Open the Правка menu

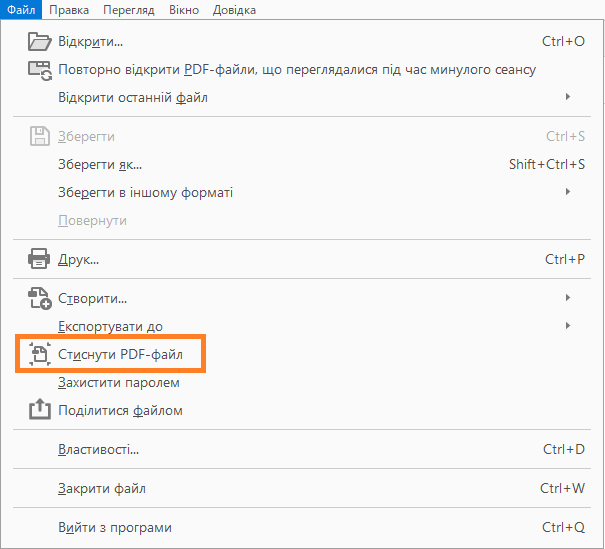[x=68, y=10]
